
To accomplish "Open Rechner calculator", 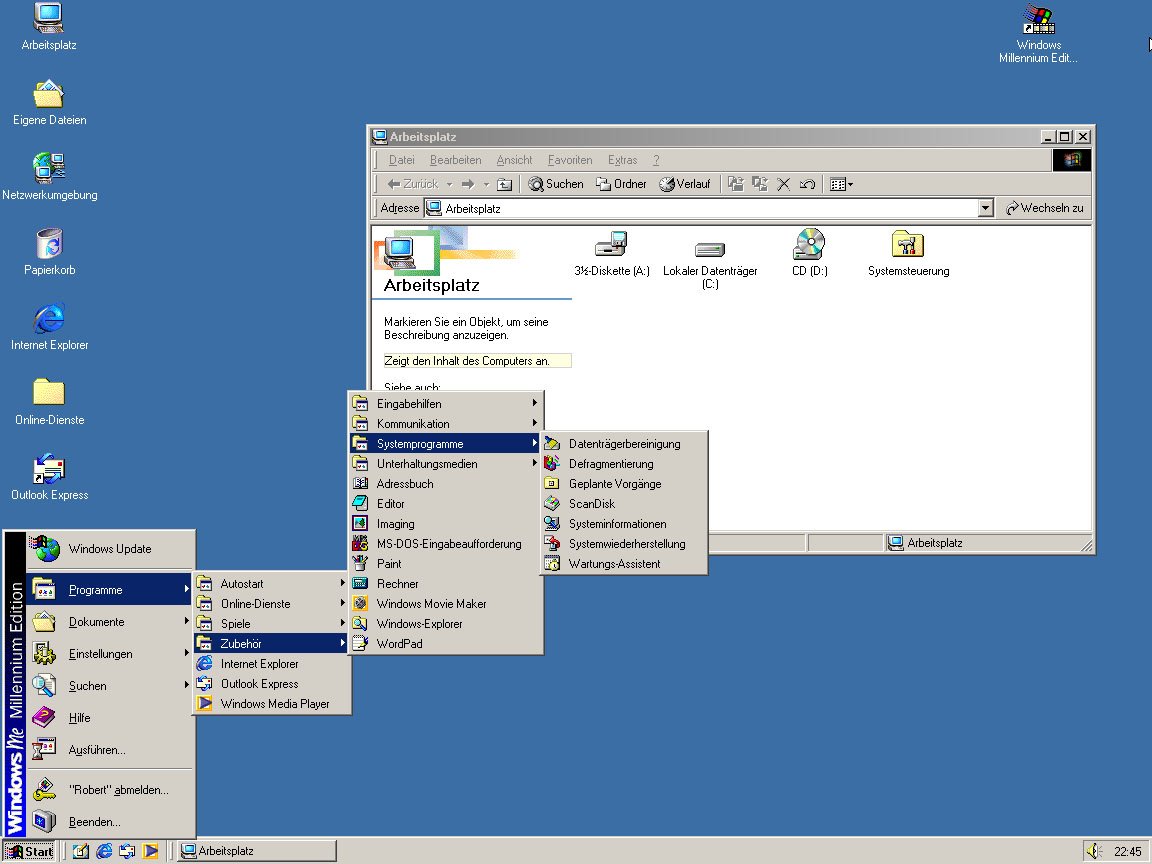I will (x=445, y=583).
